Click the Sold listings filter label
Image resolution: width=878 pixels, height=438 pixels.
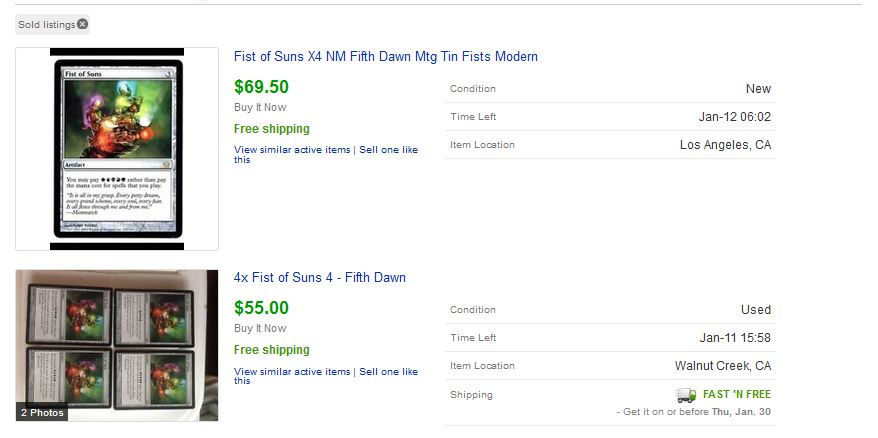(x=46, y=24)
